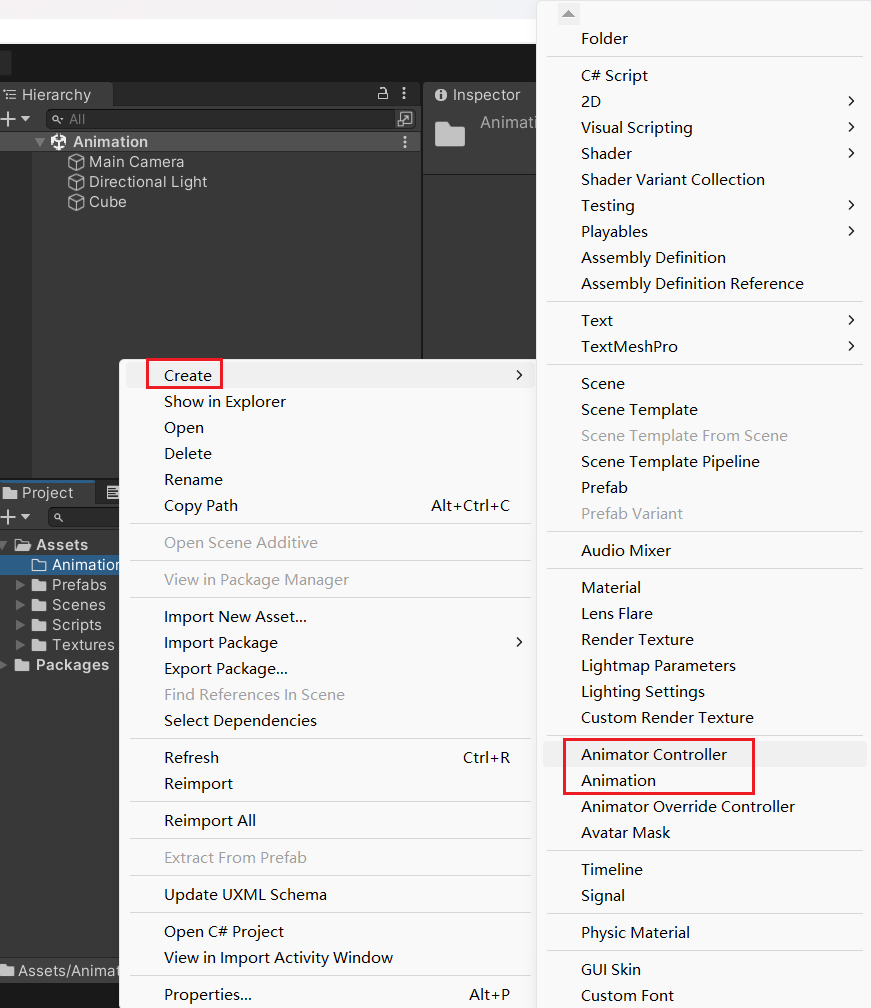This screenshot has width=871, height=1008.
Task: Expand the Prefabs folder
Action: pos(20,585)
